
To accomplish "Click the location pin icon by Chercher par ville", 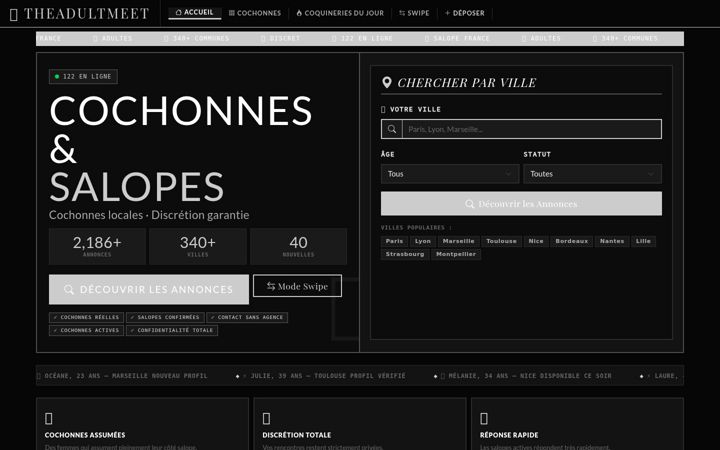I will pyautogui.click(x=387, y=82).
